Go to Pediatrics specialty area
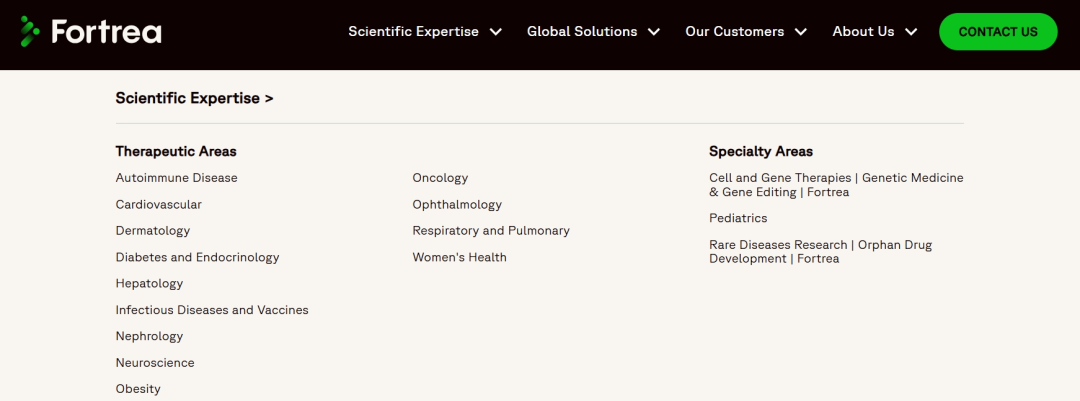The height and width of the screenshot is (401, 1080). (738, 218)
